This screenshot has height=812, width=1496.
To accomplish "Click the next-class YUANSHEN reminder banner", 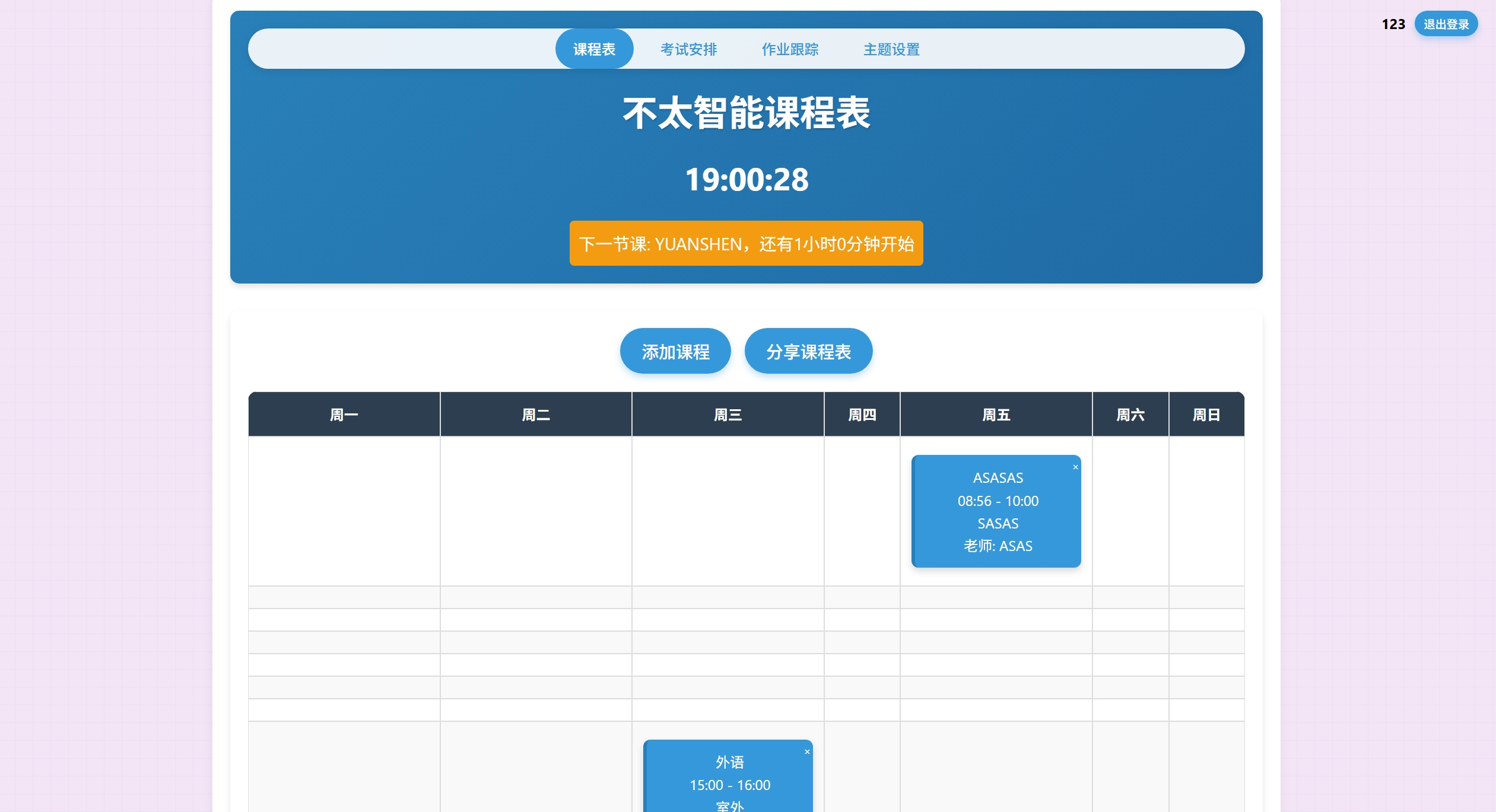I will [x=746, y=244].
